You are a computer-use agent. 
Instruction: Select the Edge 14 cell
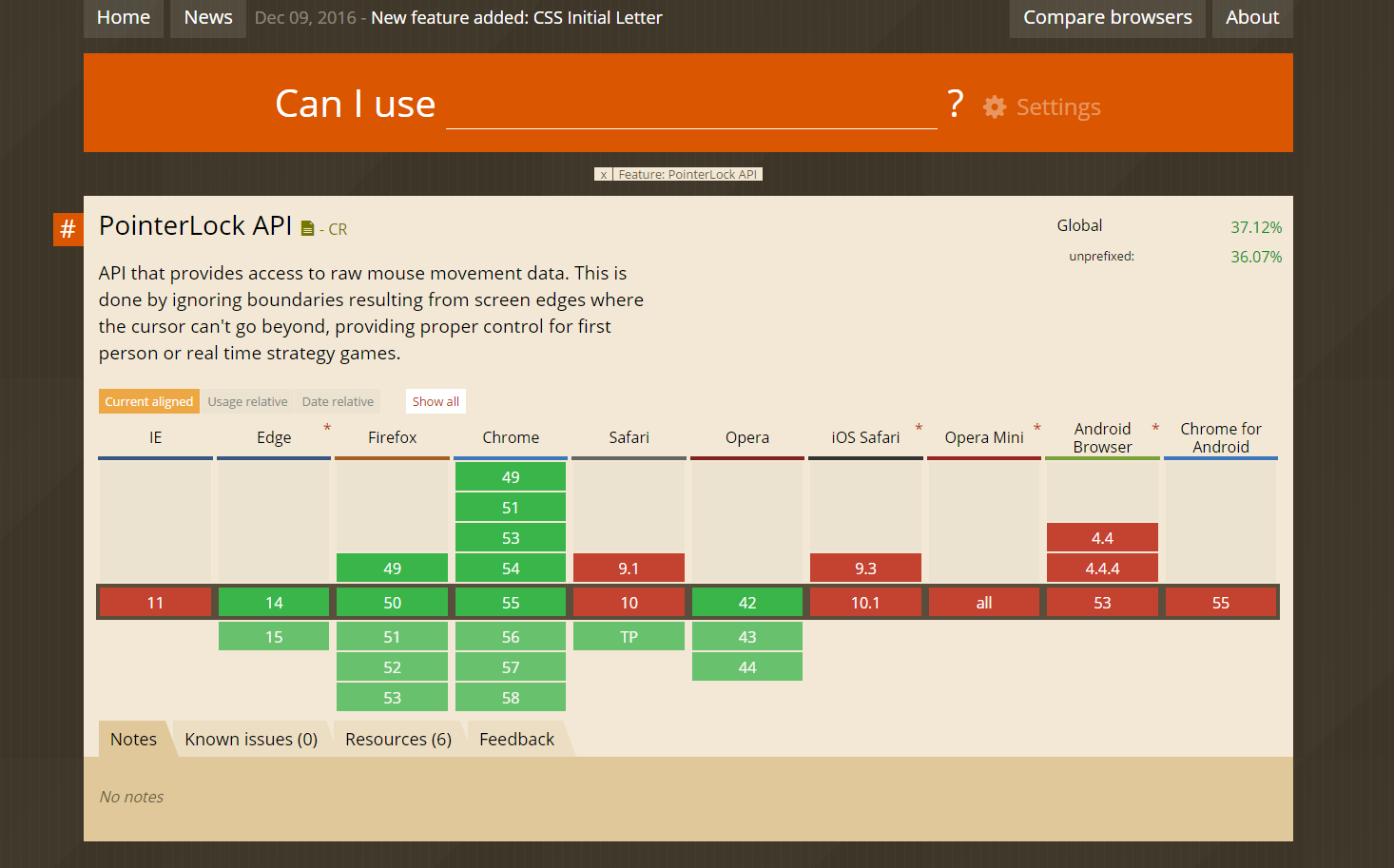274,602
